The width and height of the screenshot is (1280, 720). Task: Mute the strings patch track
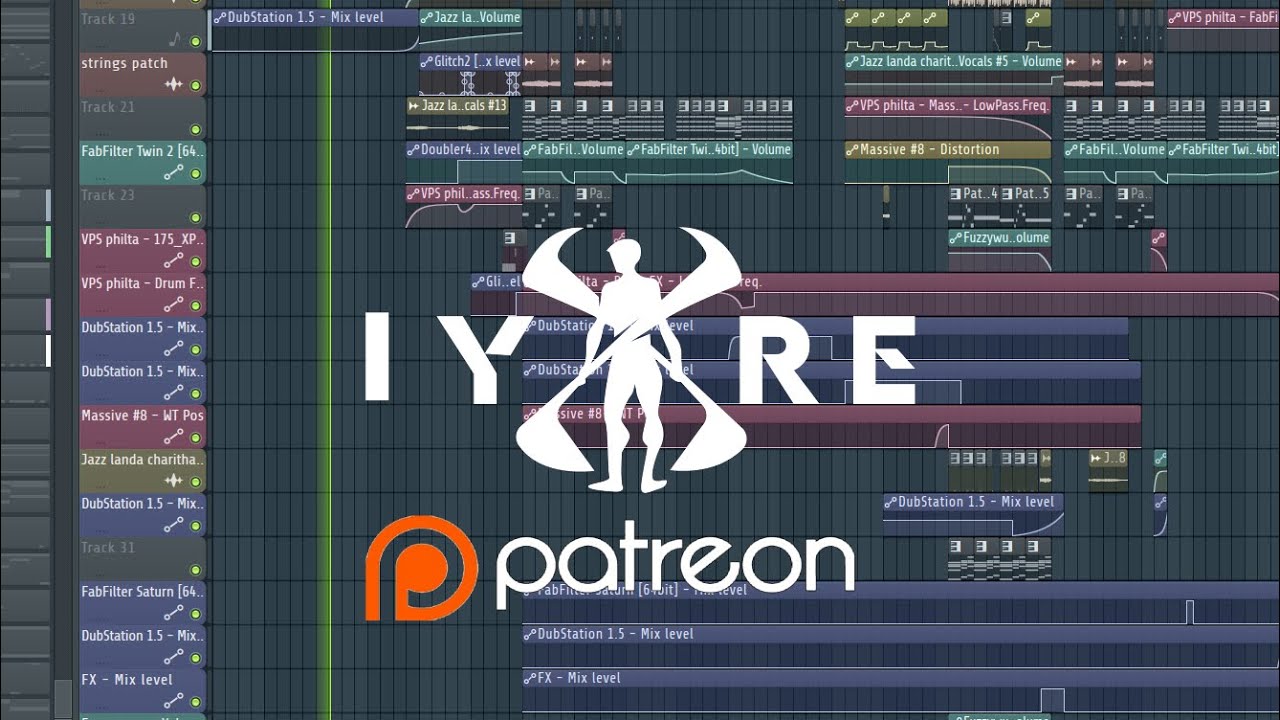[x=195, y=86]
